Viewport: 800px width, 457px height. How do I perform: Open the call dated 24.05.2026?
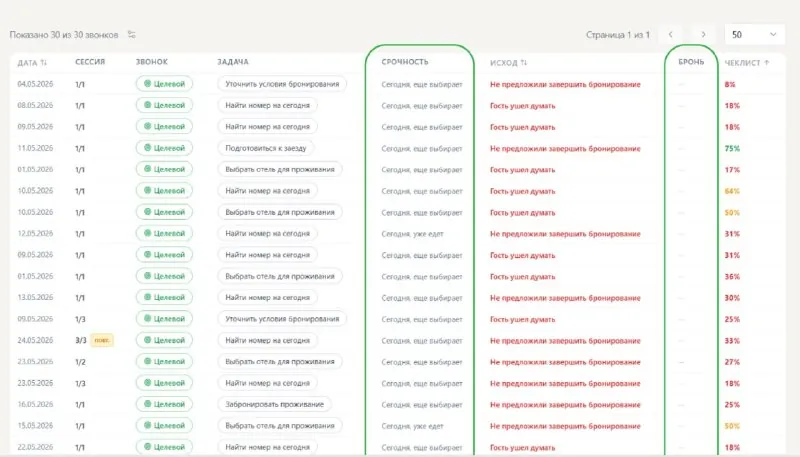tap(35, 340)
